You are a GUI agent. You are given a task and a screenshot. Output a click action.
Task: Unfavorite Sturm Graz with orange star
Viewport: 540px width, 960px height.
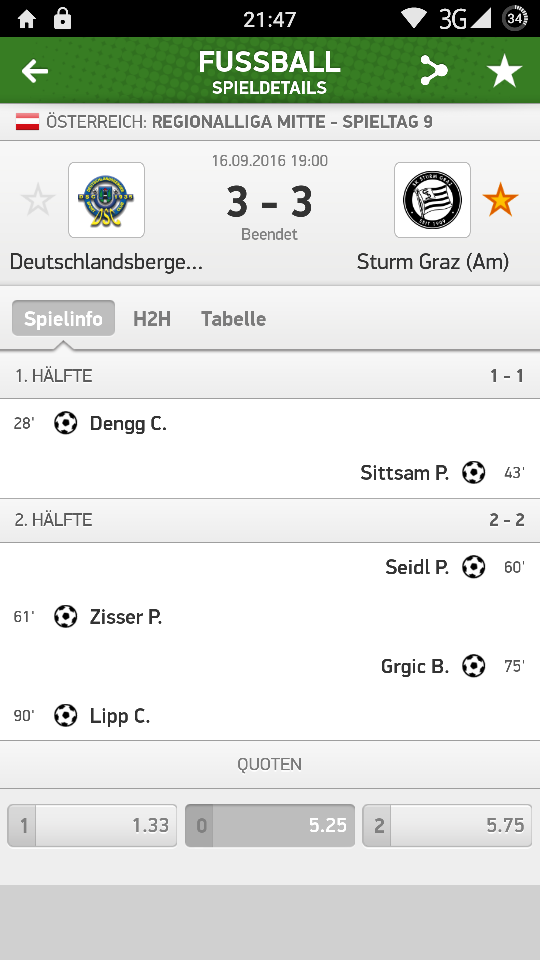pos(500,200)
